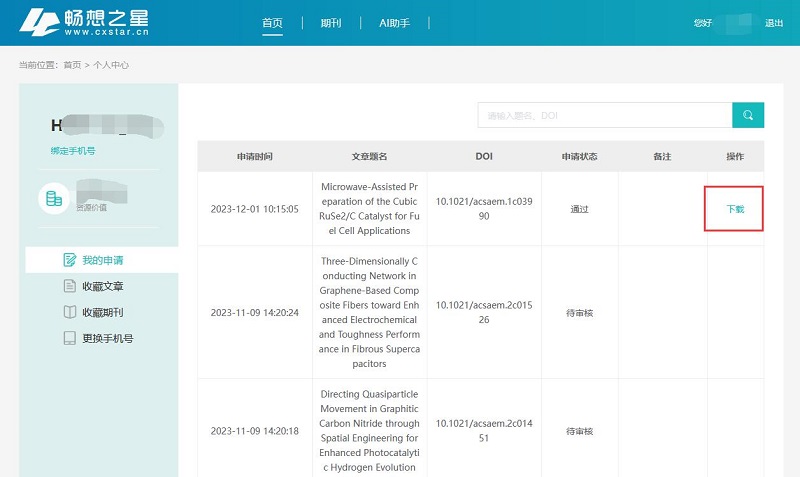Click the date 2023-11-09 14:20:18
Image resolution: width=800 pixels, height=477 pixels.
[255, 431]
